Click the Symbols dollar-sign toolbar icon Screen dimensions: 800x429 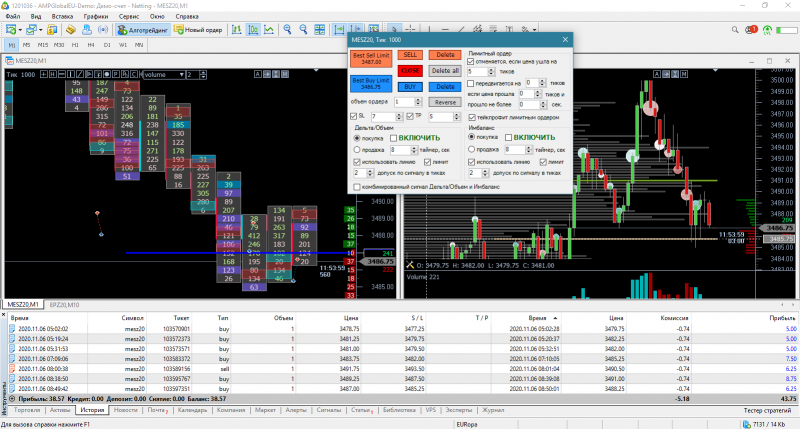tap(52, 30)
